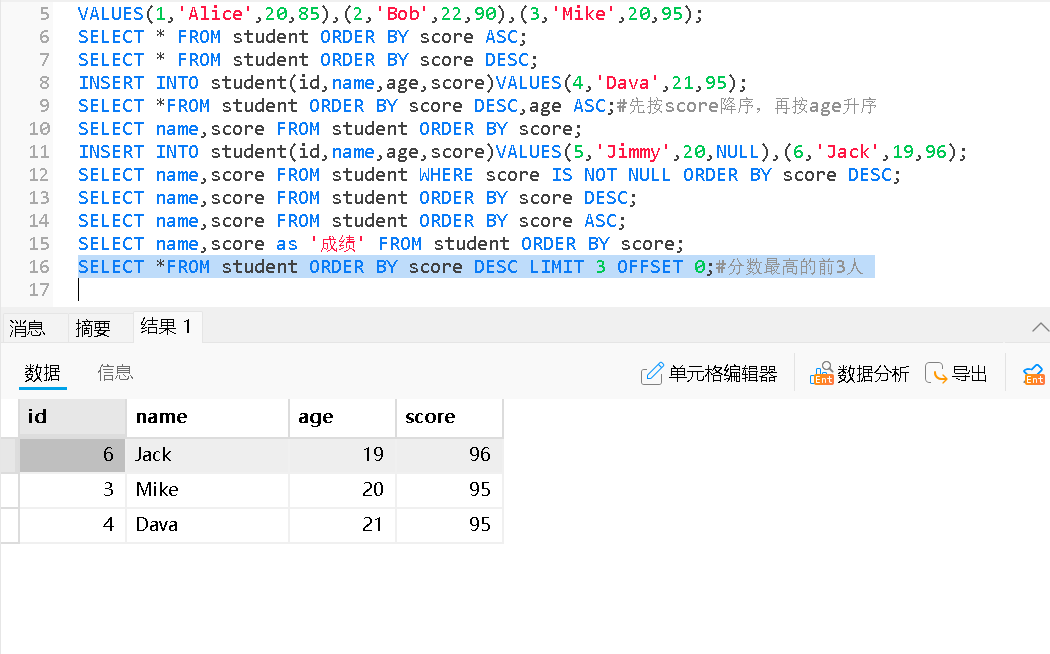
Task: Click score 95 in Mike row
Action: coord(449,489)
